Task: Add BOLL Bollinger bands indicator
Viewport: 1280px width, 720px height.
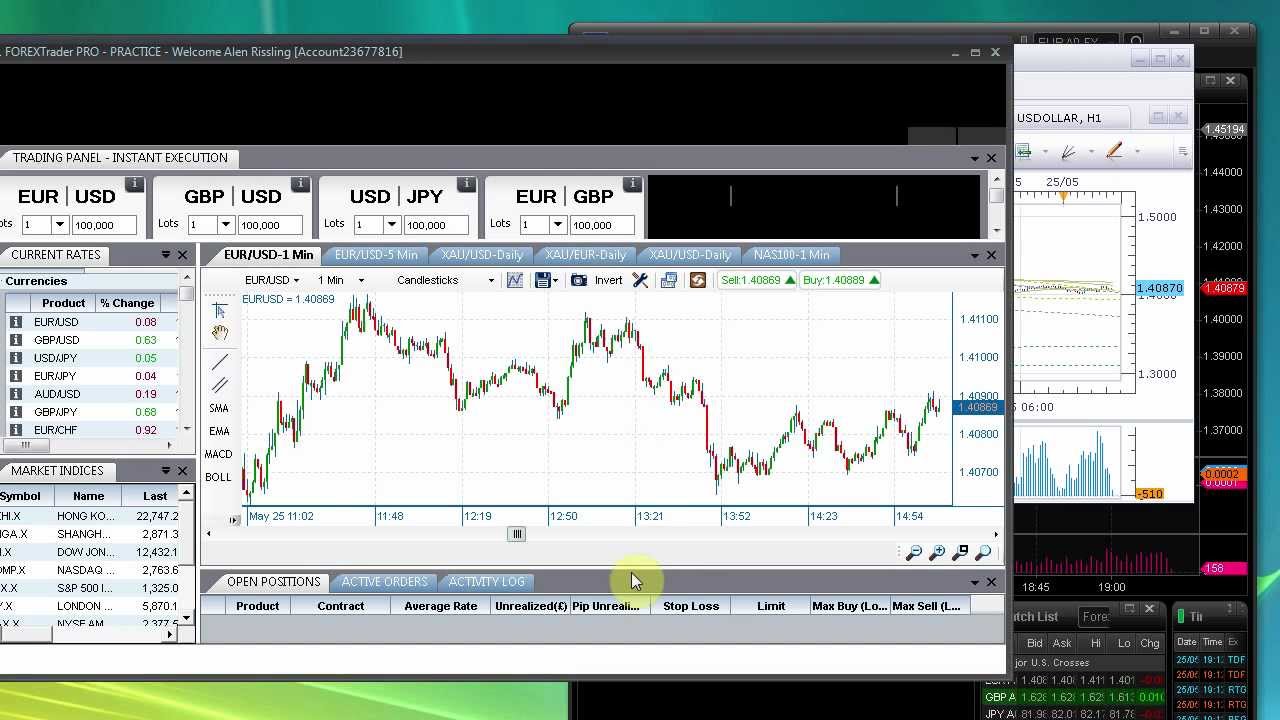Action: [218, 477]
